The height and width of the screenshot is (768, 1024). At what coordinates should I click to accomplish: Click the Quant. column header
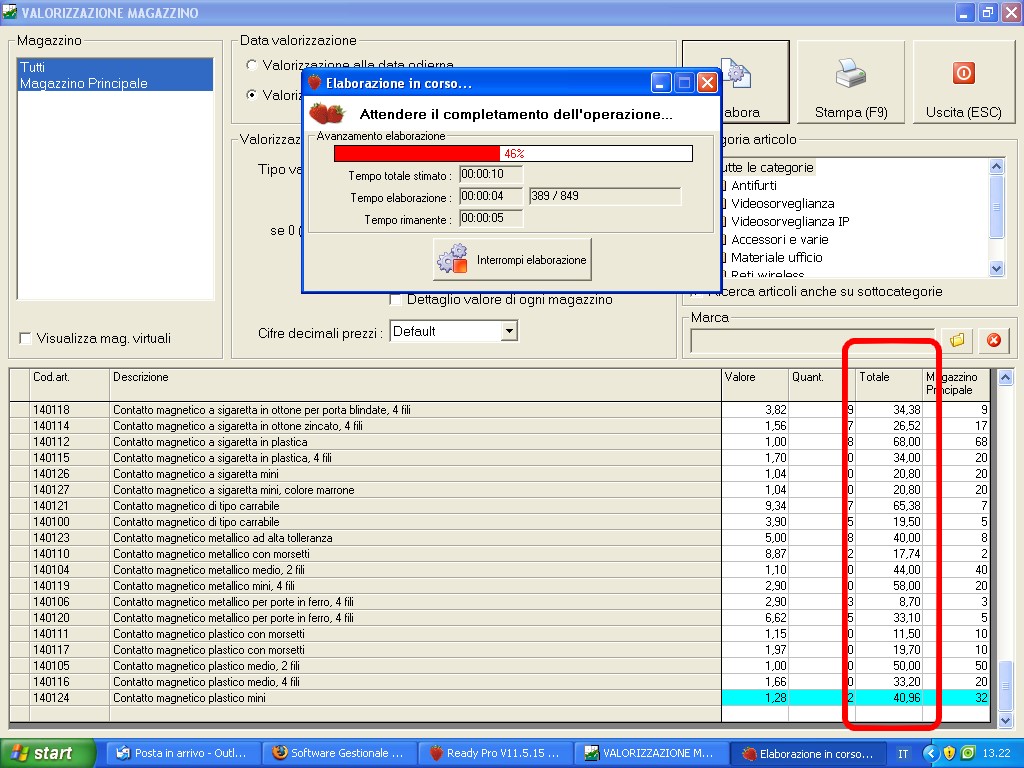coord(822,385)
